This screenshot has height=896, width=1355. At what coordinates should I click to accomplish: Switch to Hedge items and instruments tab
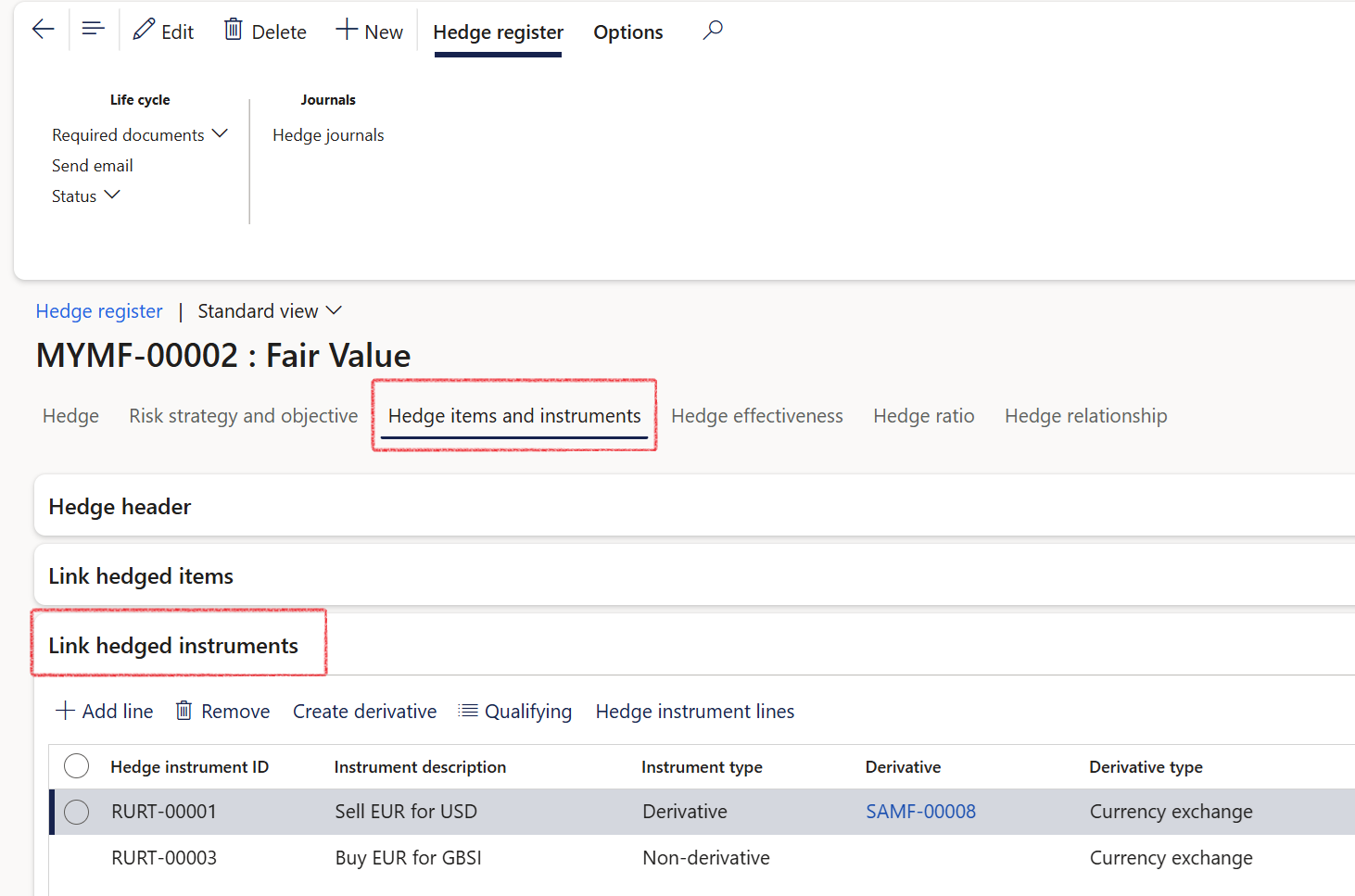[514, 416]
